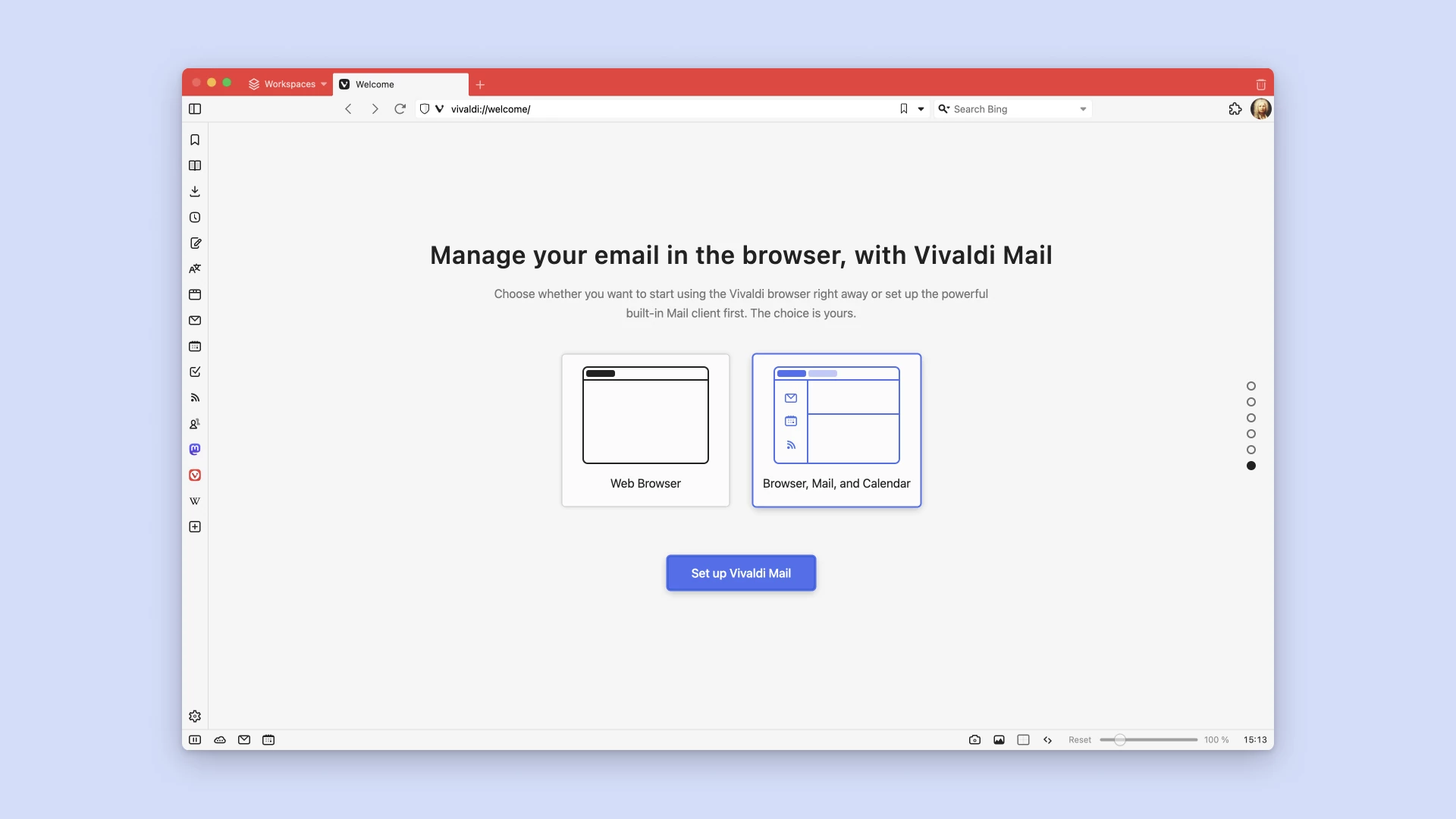1456x819 pixels.
Task: Click the Notes editor icon
Action: 195,242
